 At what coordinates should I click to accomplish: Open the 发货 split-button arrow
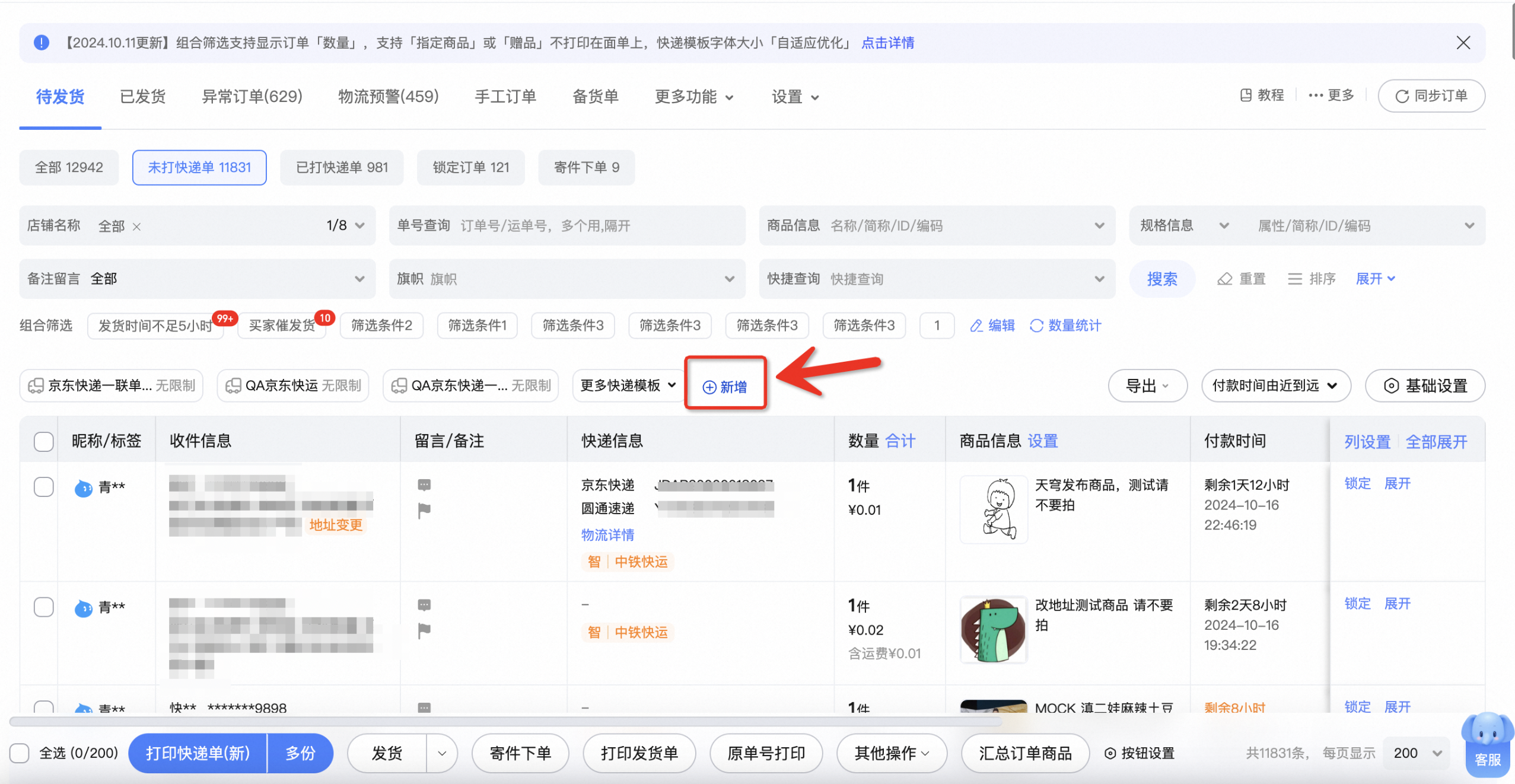pyautogui.click(x=442, y=753)
